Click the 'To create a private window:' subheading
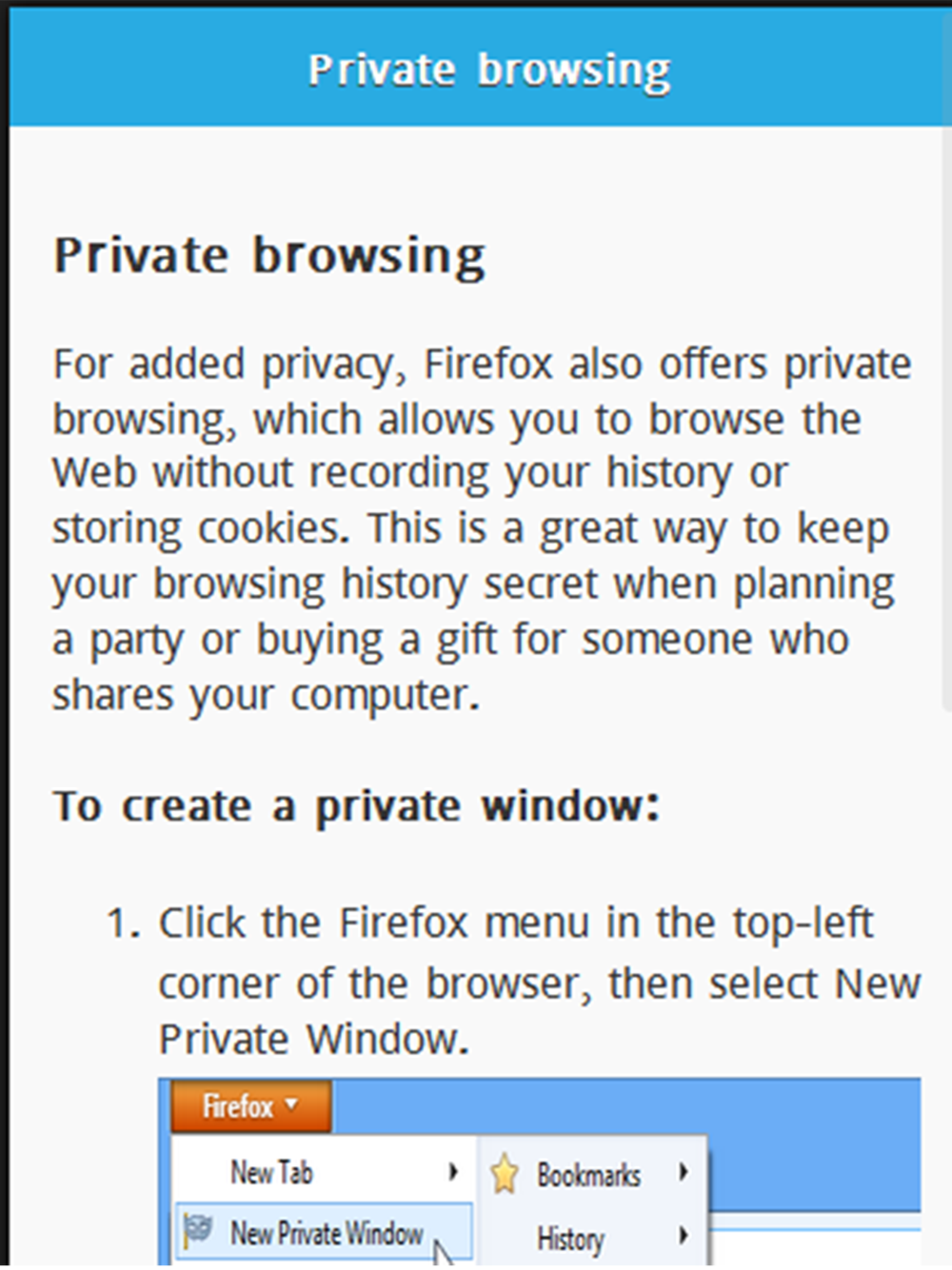 tap(356, 805)
